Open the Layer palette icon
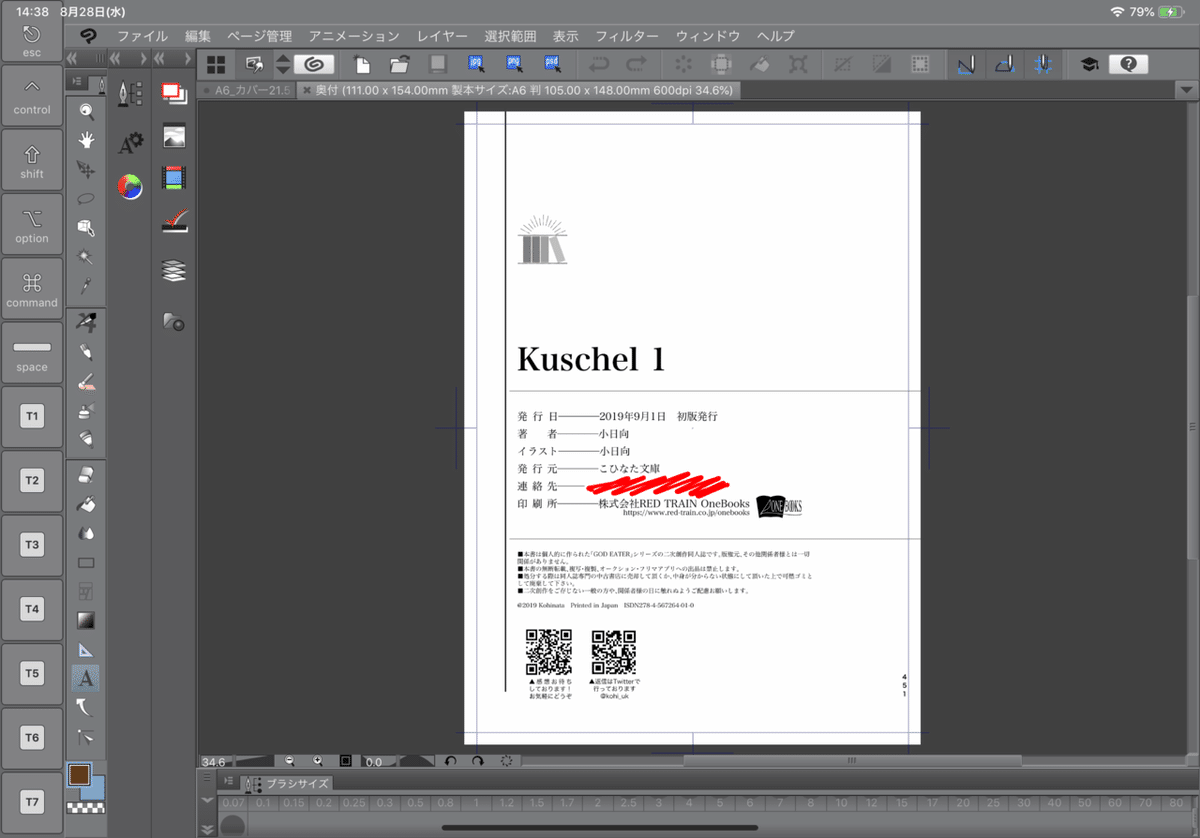The width and height of the screenshot is (1200, 838). click(x=174, y=271)
